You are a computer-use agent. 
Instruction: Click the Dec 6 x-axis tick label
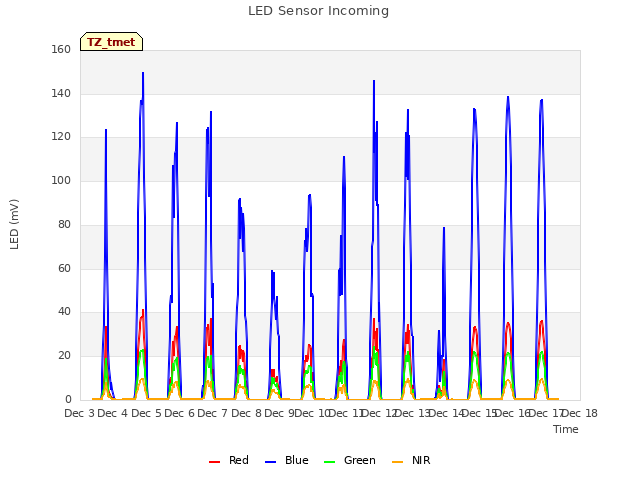click(179, 413)
